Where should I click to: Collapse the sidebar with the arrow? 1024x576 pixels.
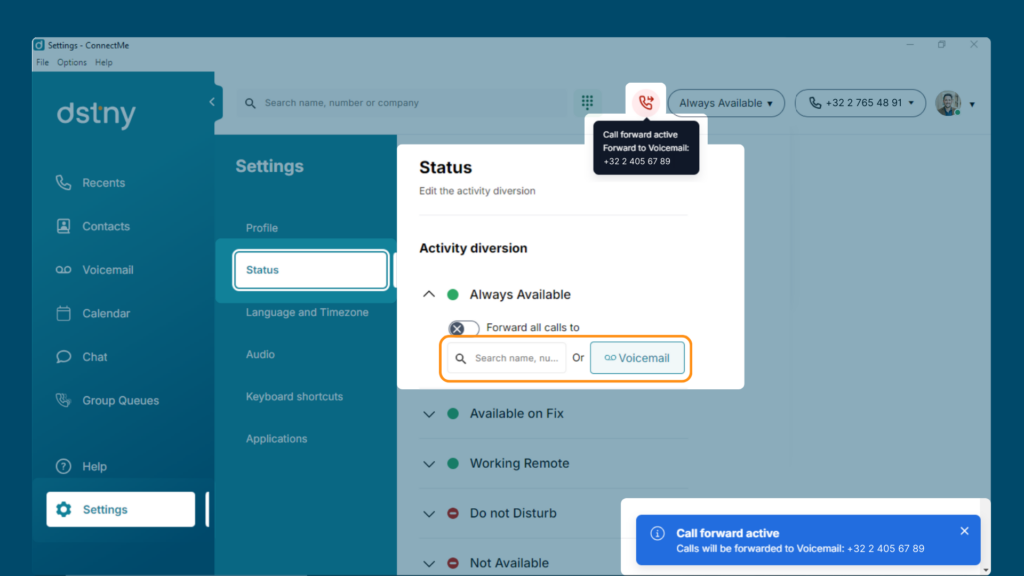click(212, 102)
